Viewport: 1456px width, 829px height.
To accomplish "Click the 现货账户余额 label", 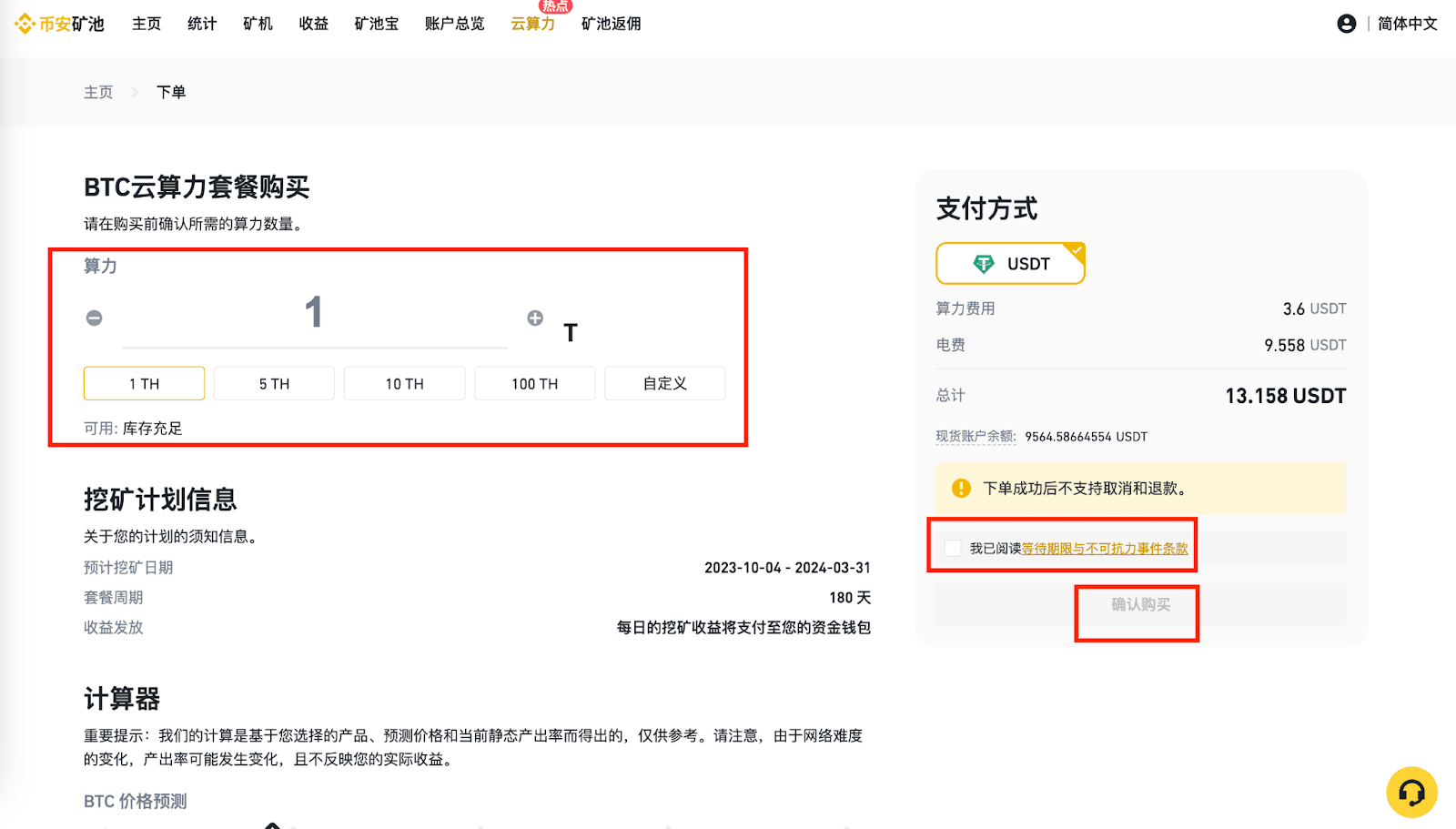I will [x=976, y=436].
